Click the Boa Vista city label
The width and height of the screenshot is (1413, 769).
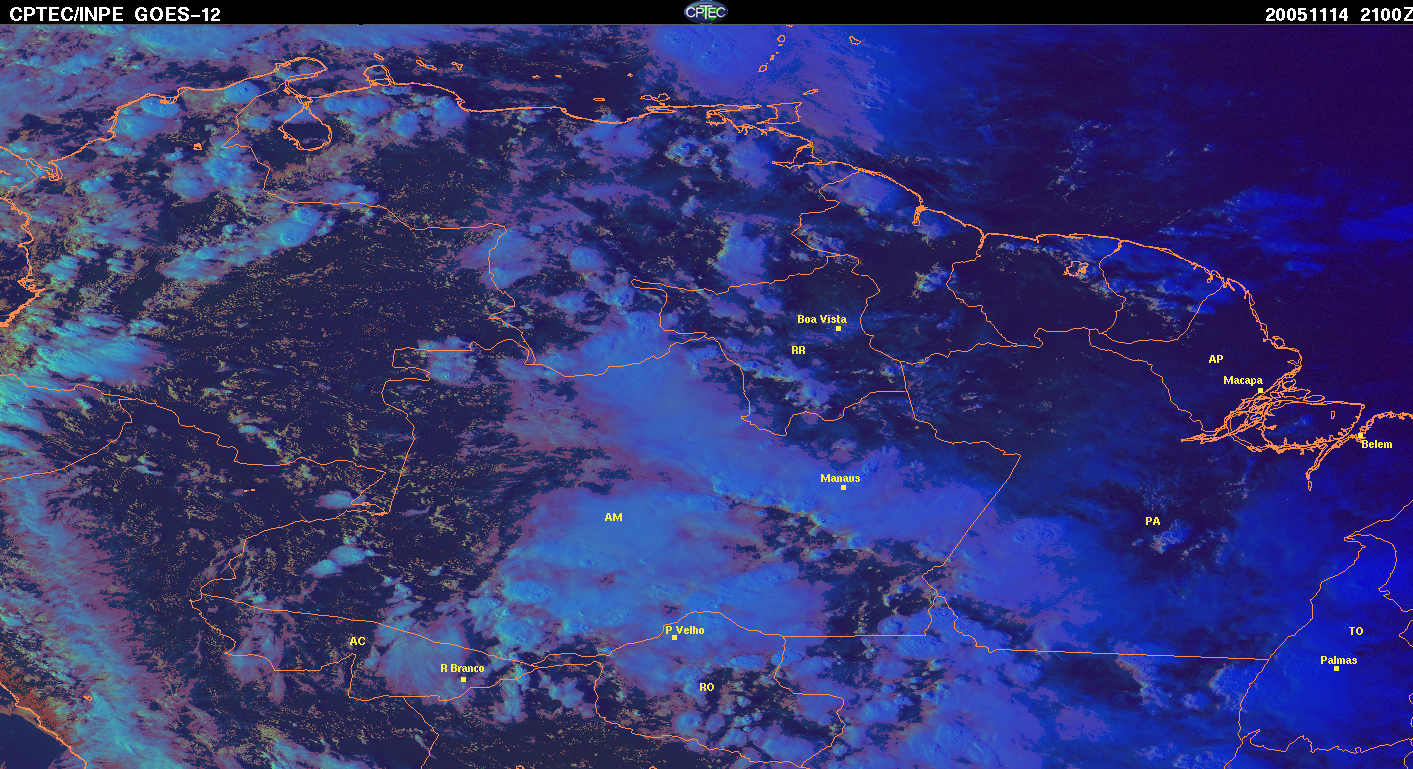click(821, 319)
